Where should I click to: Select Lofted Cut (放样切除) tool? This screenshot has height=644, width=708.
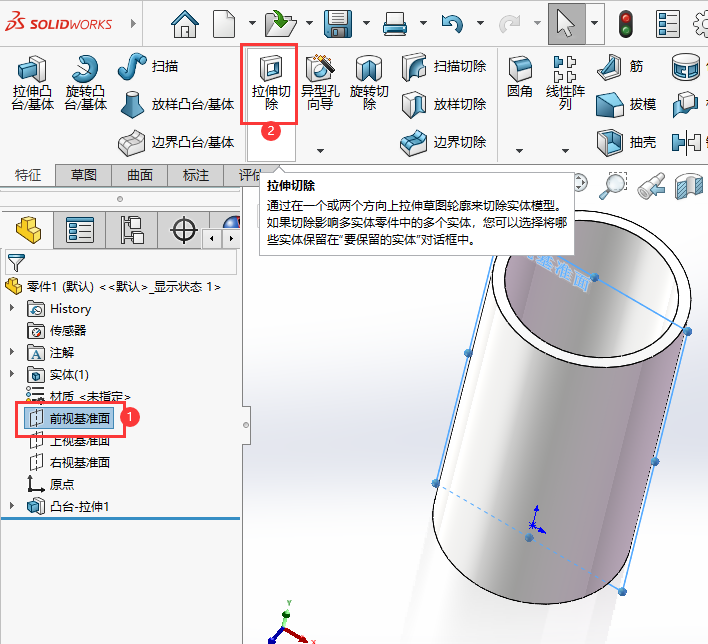(x=444, y=104)
